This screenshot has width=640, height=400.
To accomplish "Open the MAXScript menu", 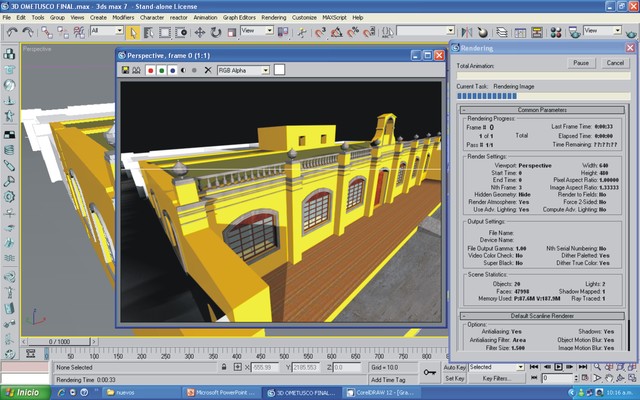I will coord(334,18).
